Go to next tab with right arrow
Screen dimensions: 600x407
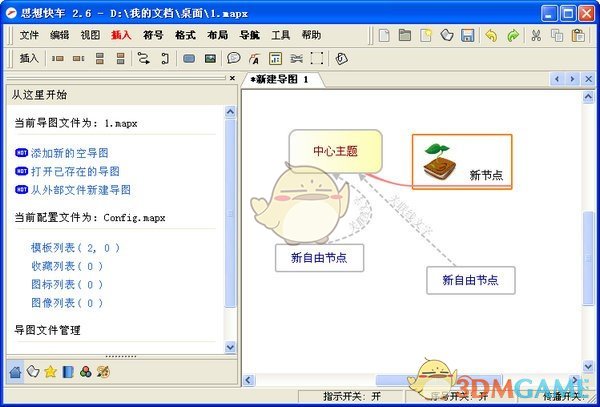572,79
